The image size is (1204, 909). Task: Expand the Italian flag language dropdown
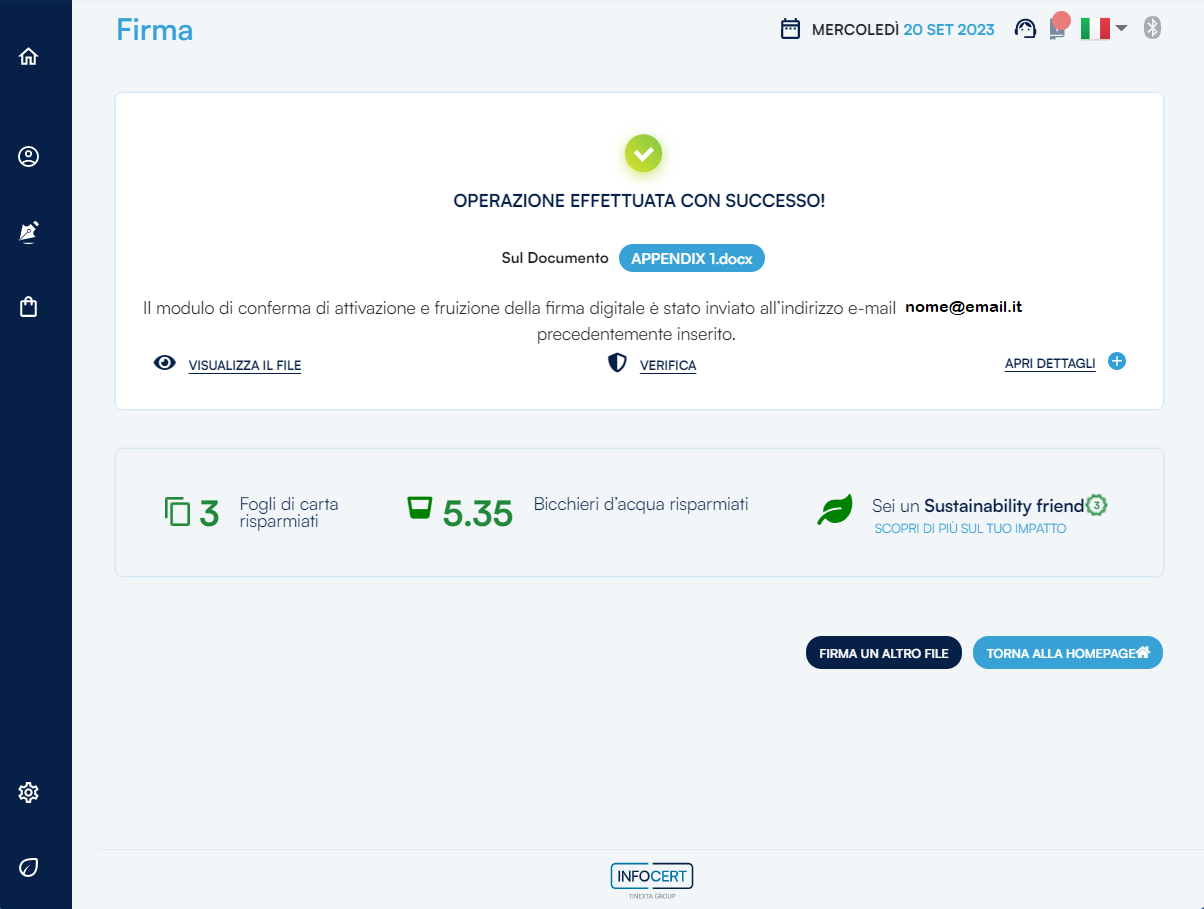pos(1104,29)
